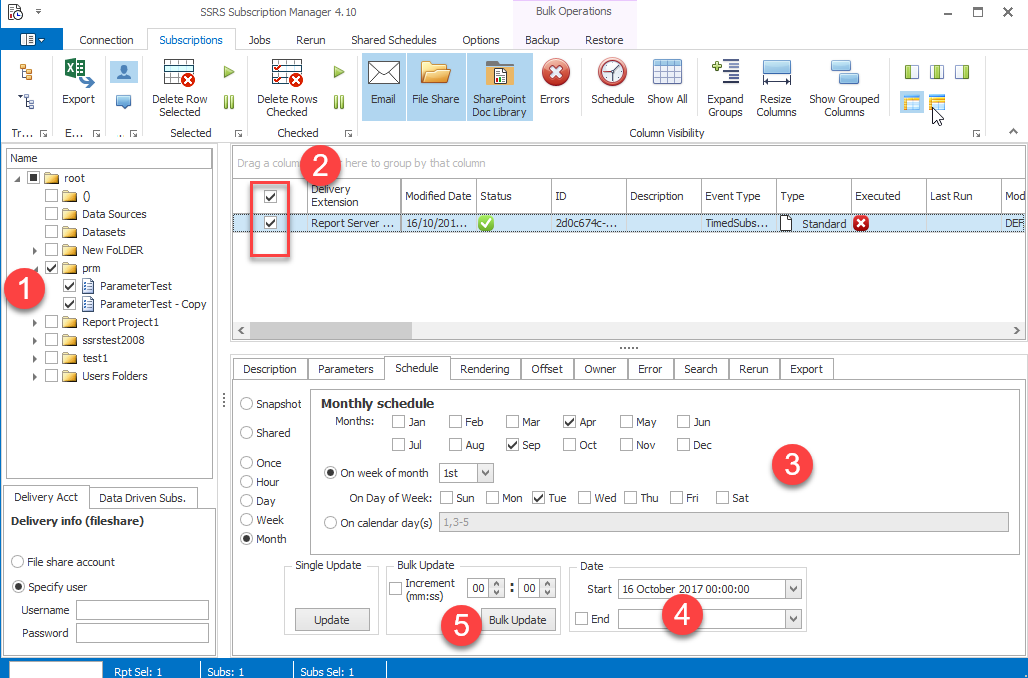Screen dimensions: 1028x678
Task: Collapse the ribbon with the chevron
Action: click(x=1014, y=132)
